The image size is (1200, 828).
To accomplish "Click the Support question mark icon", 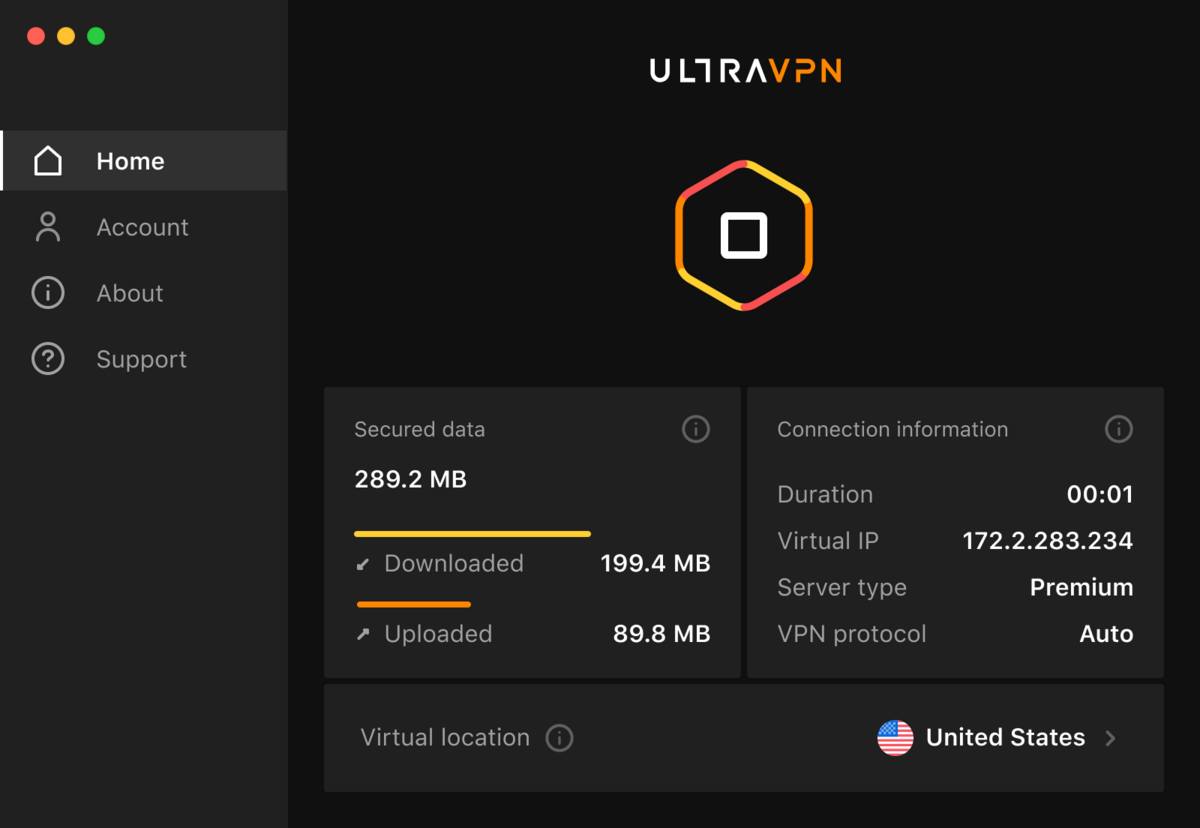I will click(x=48, y=359).
